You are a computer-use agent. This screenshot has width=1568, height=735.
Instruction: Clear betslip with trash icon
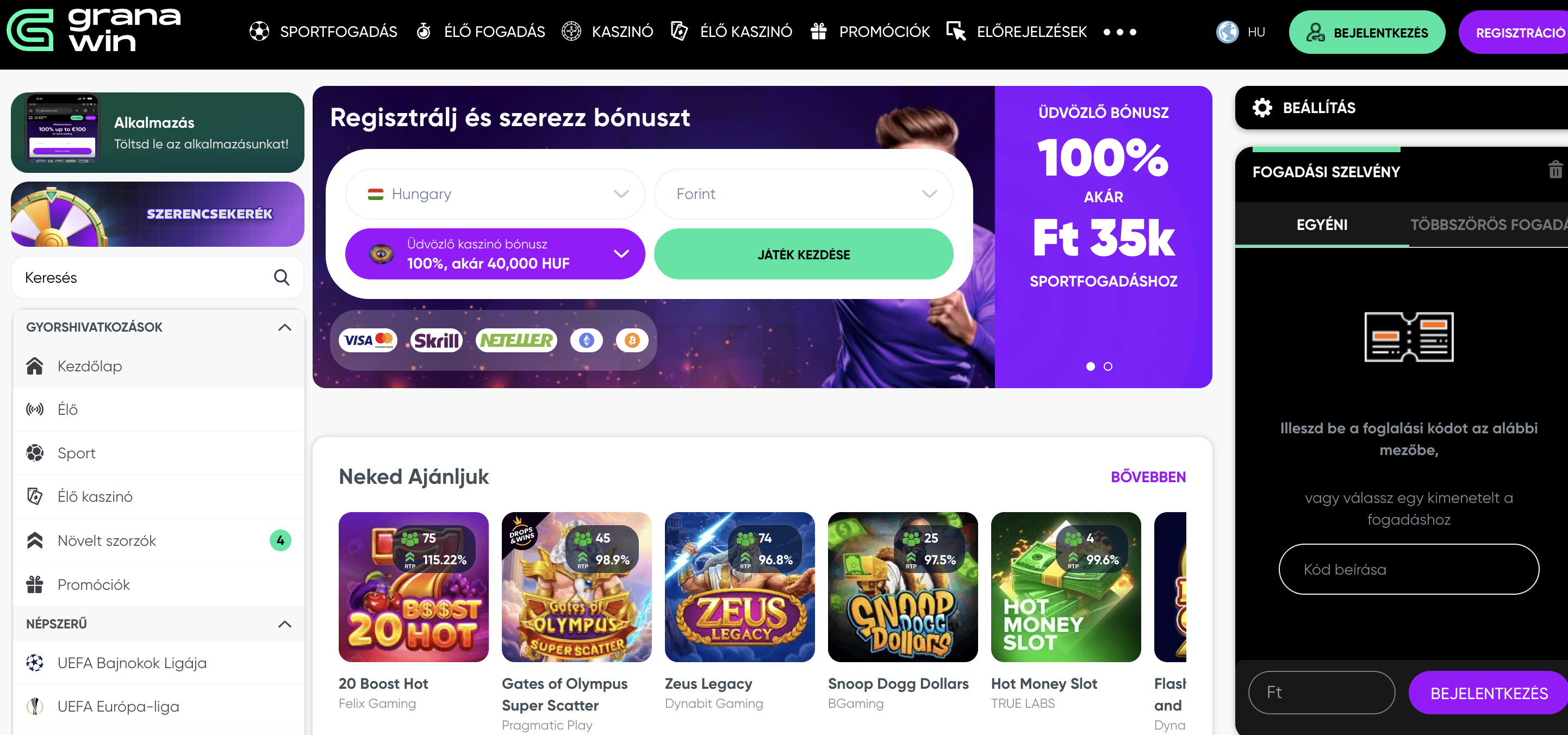(1555, 170)
